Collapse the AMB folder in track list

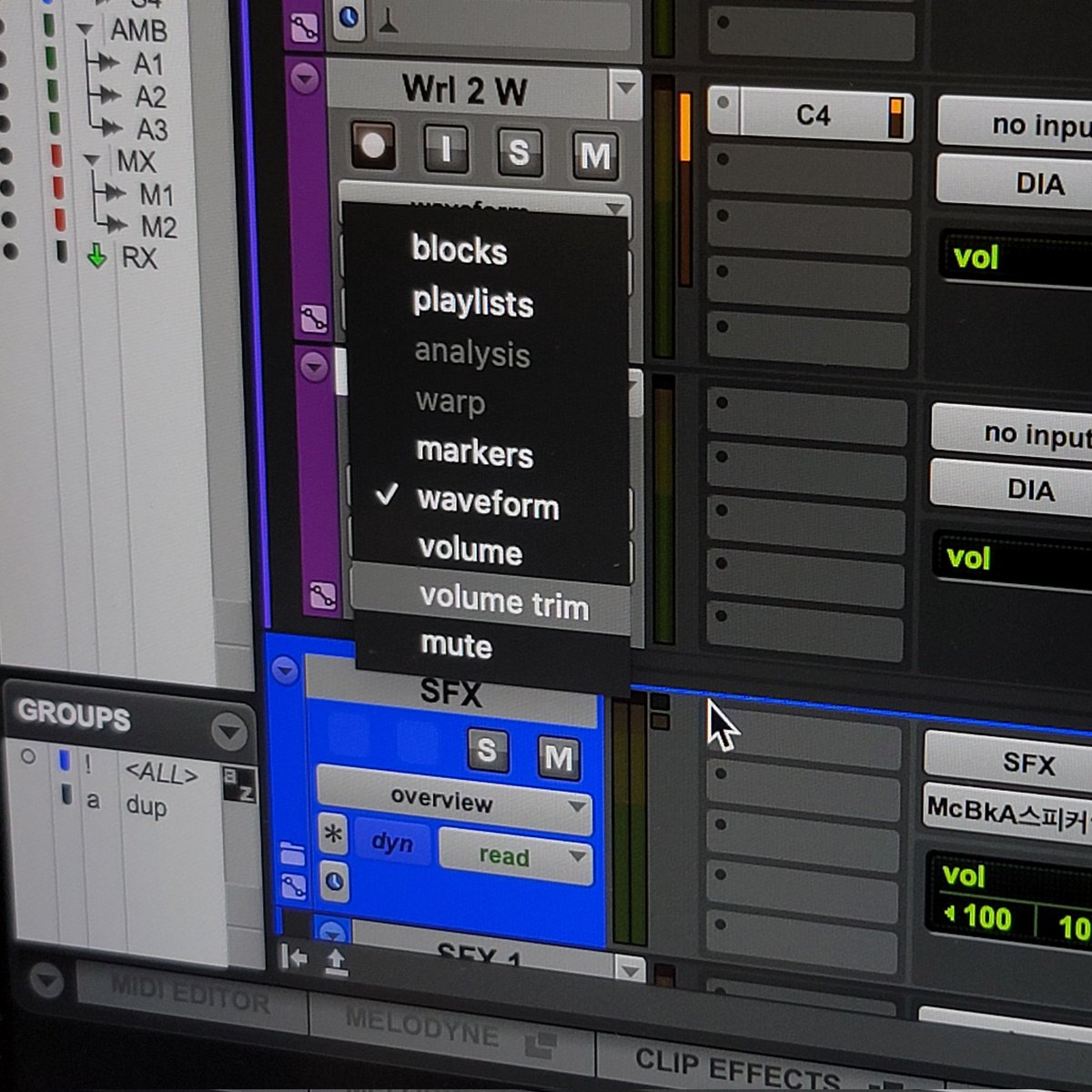point(86,29)
